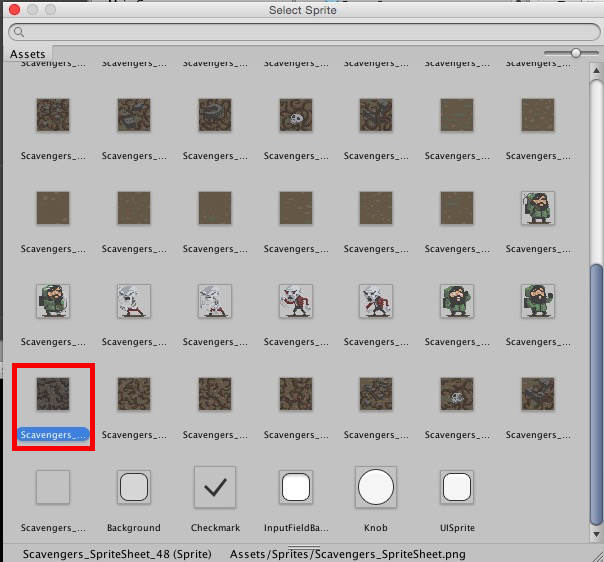Adjust the thumbnail size slider
Viewport: 604px width, 562px height.
click(576, 52)
